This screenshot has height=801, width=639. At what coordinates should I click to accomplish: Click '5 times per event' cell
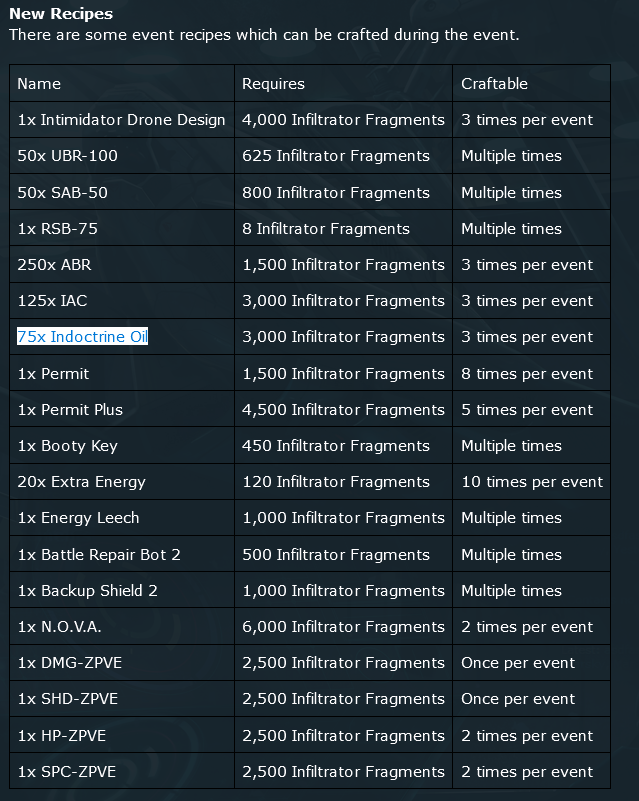coord(531,409)
